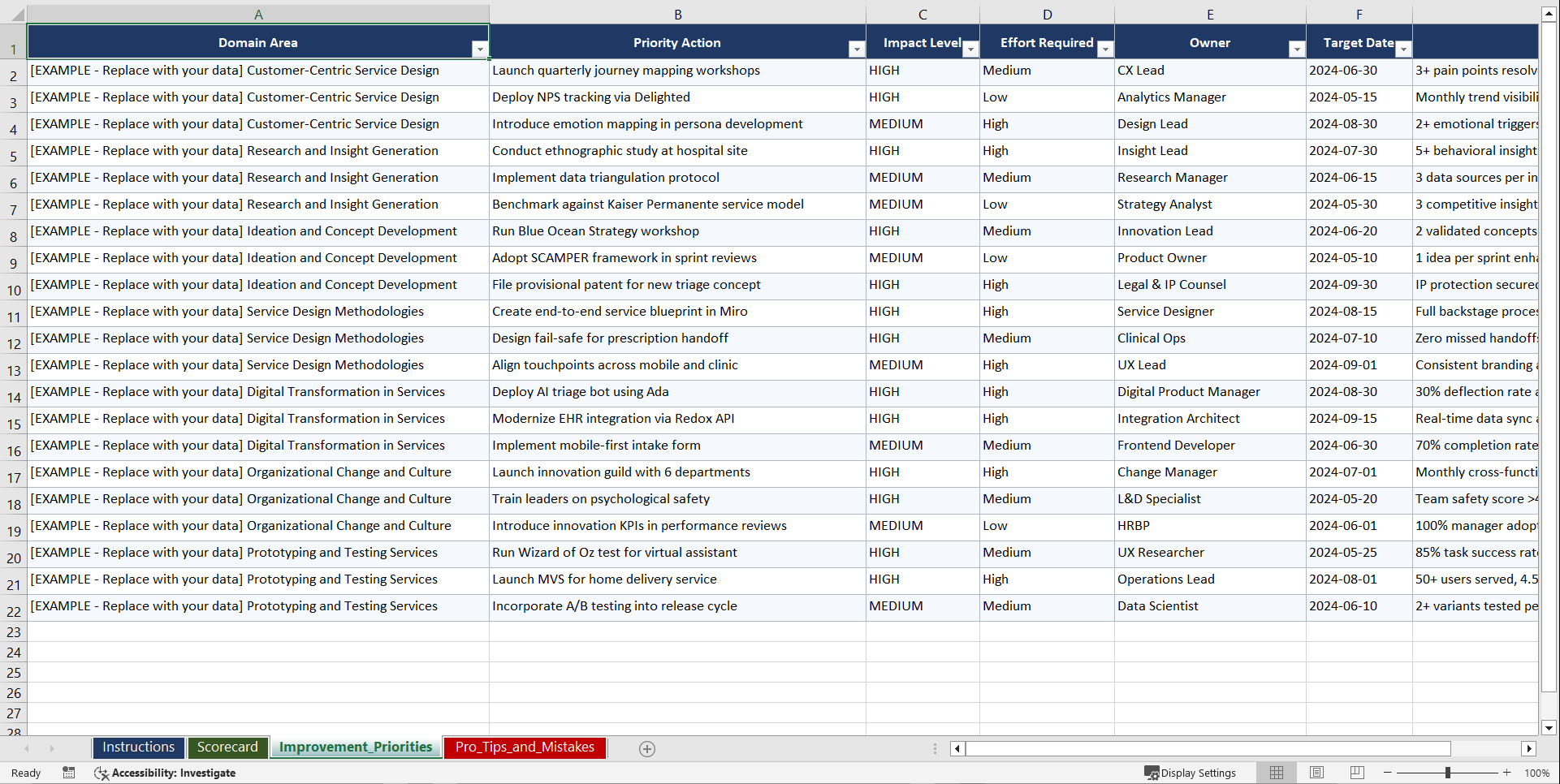Add a new sheet with the plus icon
The width and height of the screenshot is (1560, 784).
[646, 748]
